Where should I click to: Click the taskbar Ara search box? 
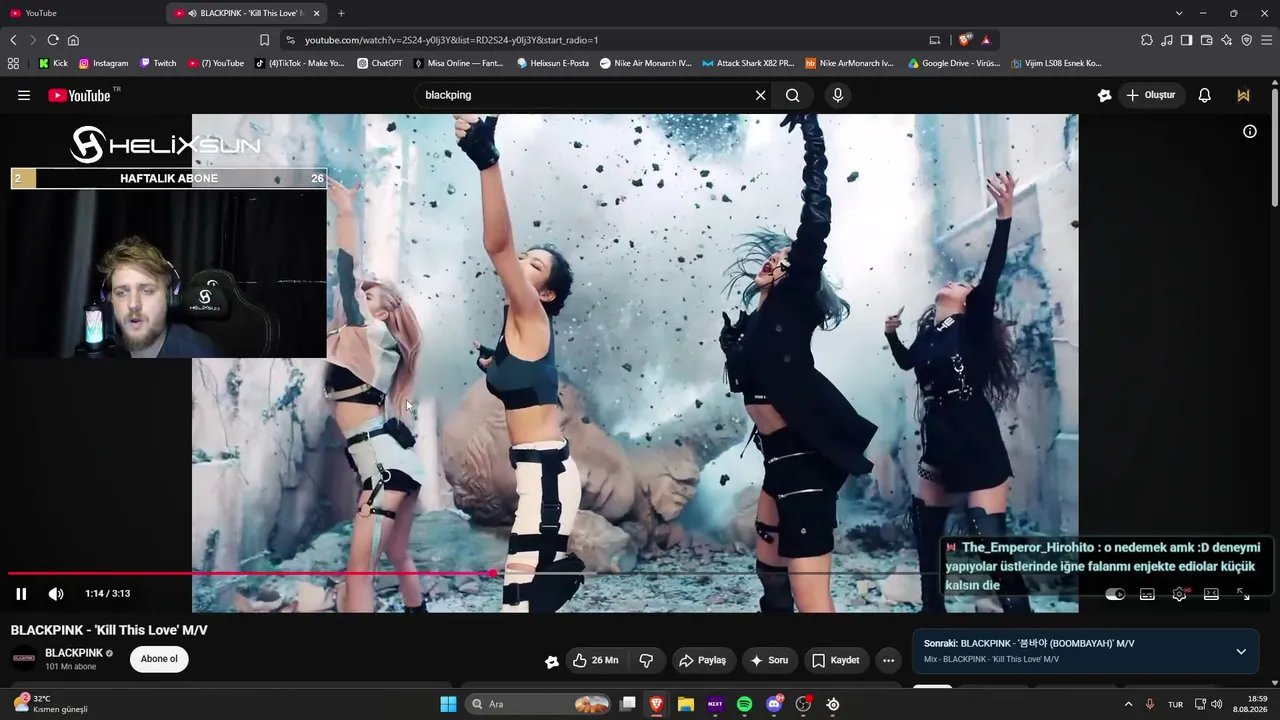540,704
